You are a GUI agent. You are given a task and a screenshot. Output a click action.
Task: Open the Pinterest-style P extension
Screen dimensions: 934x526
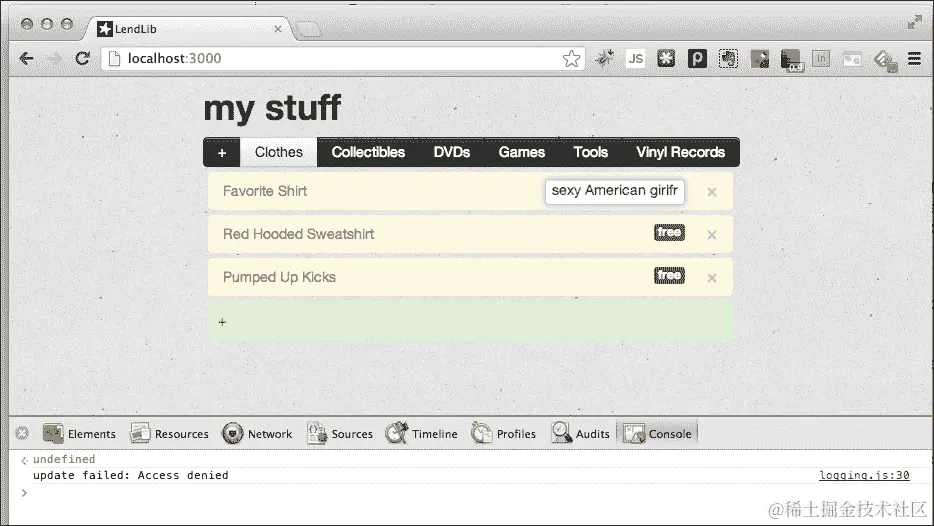pyautogui.click(x=697, y=58)
